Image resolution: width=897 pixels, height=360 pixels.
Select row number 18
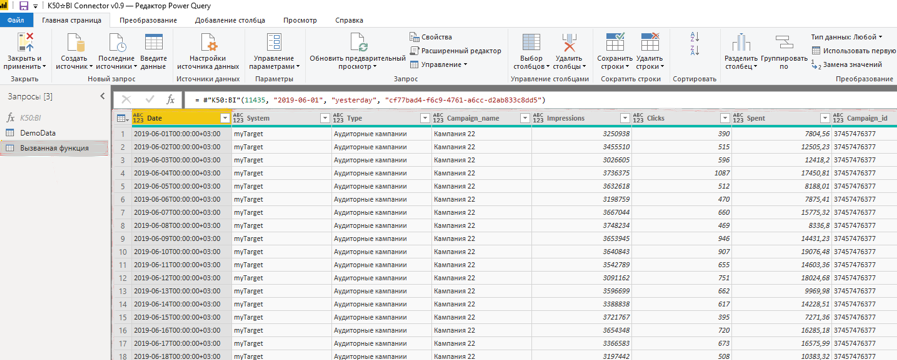tap(122, 356)
